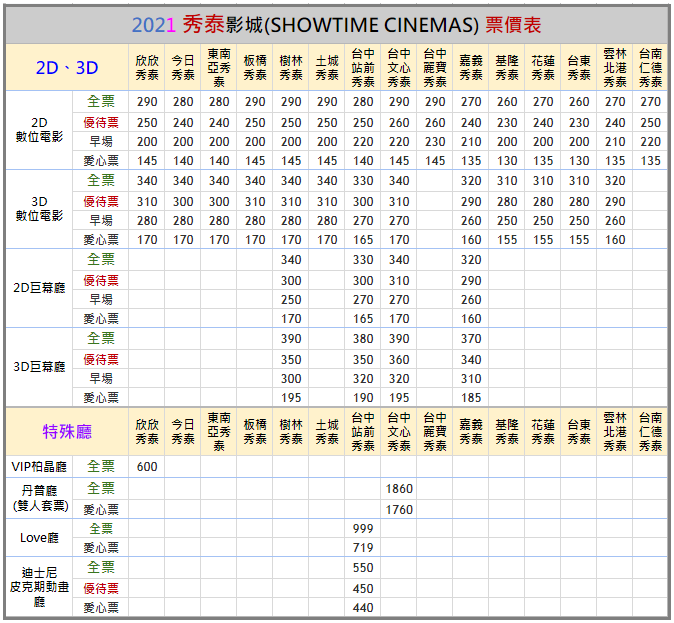Screen dimensions: 674x623
Task: Click the 2021 秀泰影城 票價表 title
Action: pos(336,25)
